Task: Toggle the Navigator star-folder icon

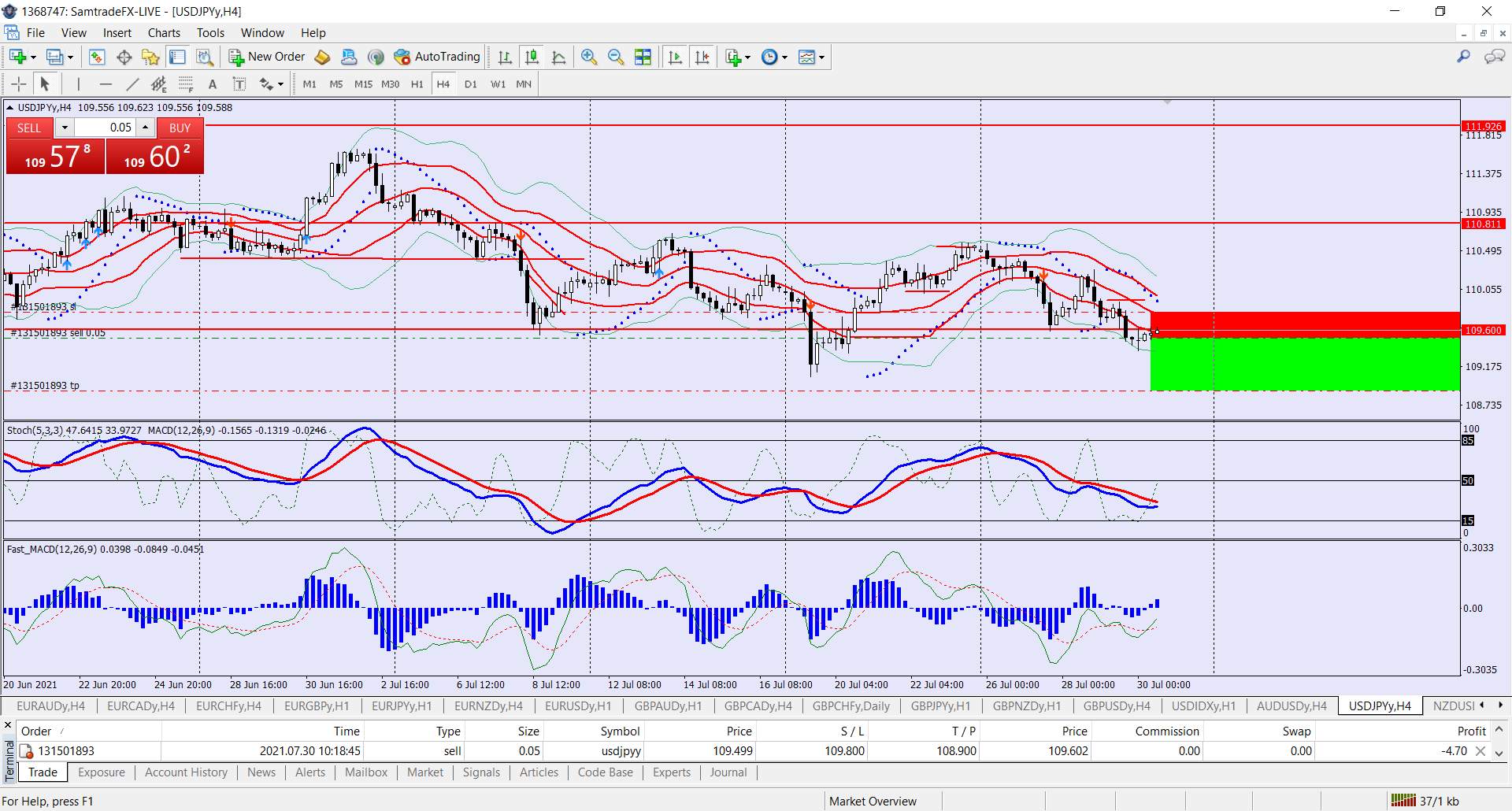Action: (x=150, y=57)
